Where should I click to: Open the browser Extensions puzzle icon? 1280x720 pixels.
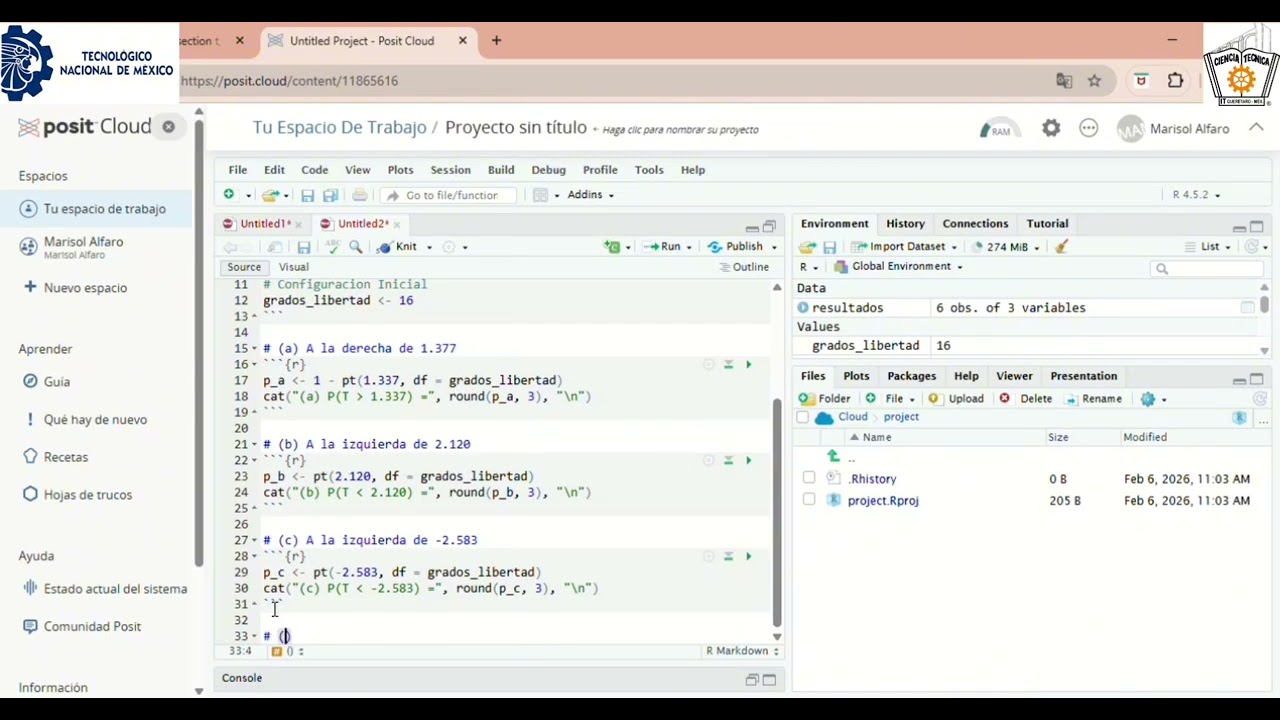pos(1175,81)
